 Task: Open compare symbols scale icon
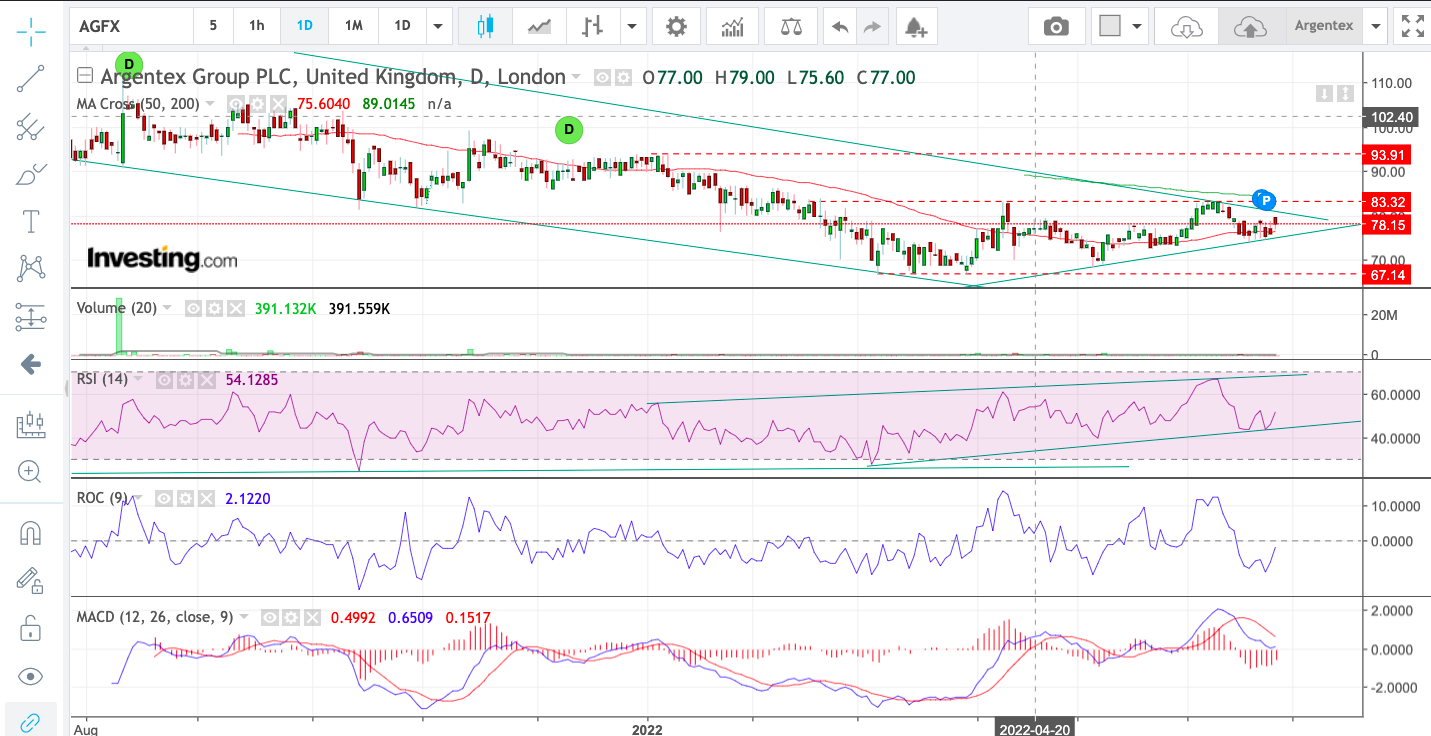click(791, 26)
